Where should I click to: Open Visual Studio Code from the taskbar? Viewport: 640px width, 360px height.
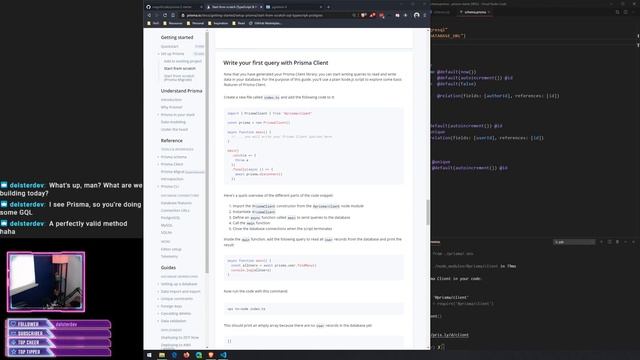[223, 355]
